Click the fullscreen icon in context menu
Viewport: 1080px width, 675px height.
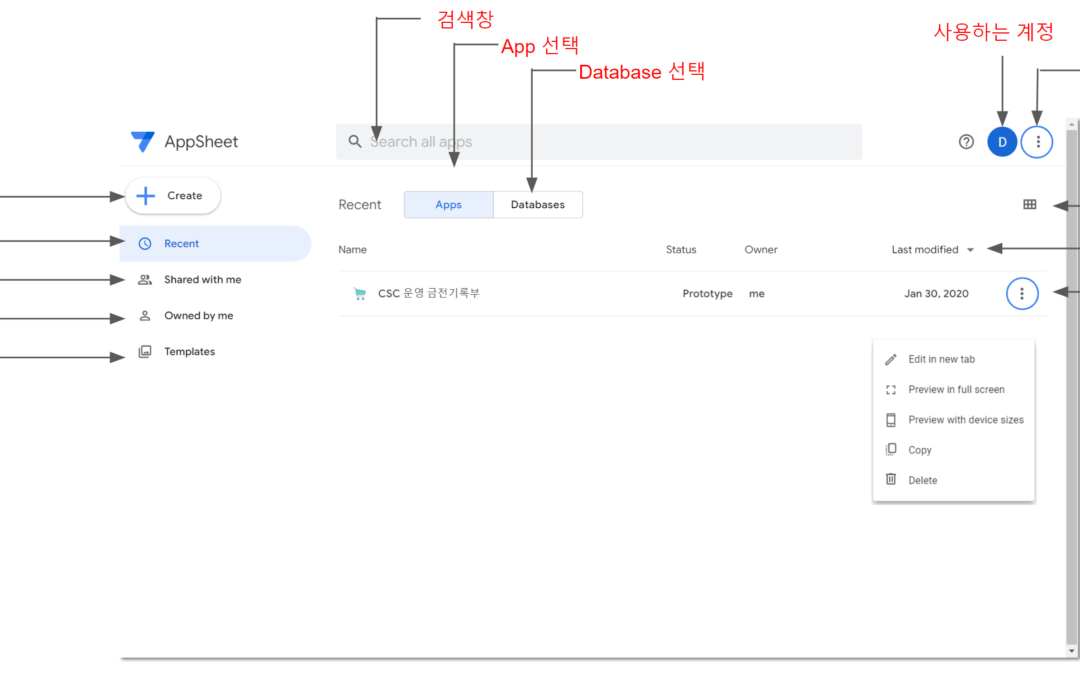coord(891,390)
